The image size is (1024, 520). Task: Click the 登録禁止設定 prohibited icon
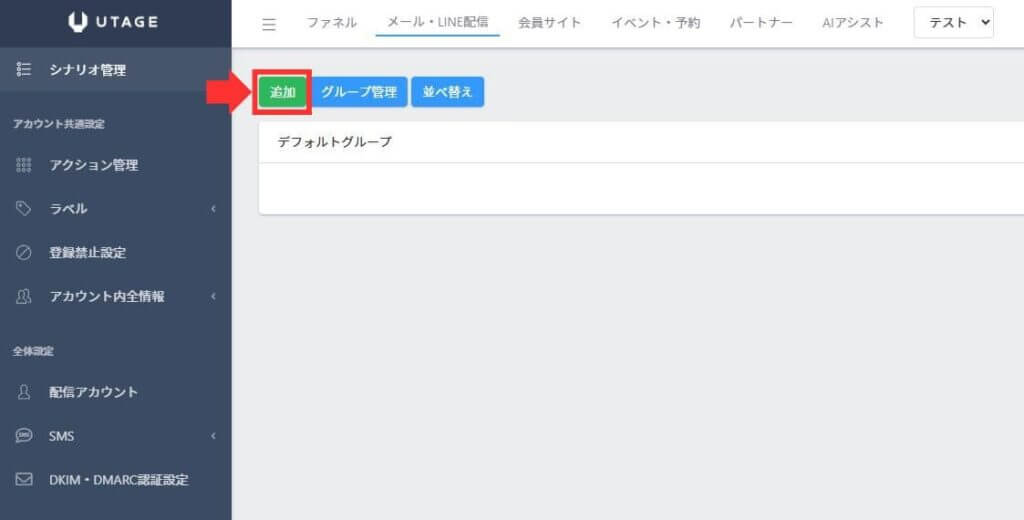[x=24, y=253]
